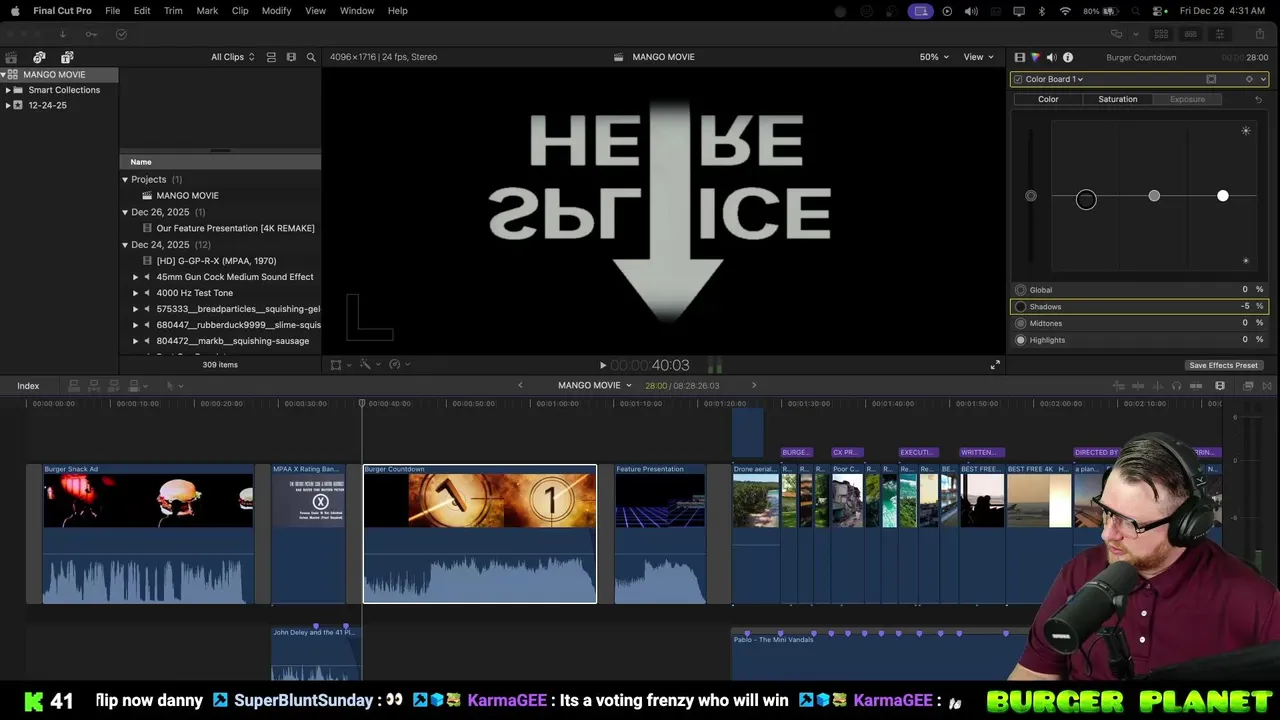
Task: Collapse the MANGO MOVIE library triangle
Action: [4, 74]
